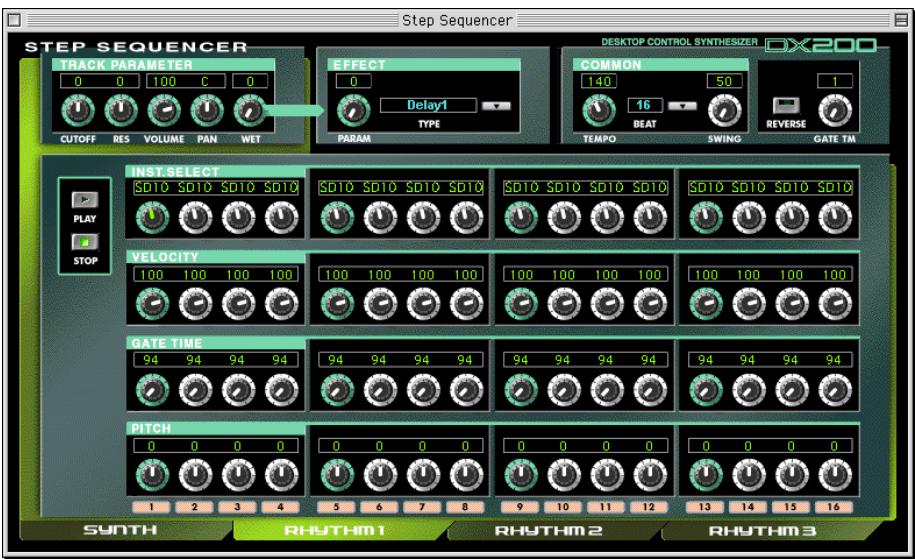Click the Play button

(85, 200)
